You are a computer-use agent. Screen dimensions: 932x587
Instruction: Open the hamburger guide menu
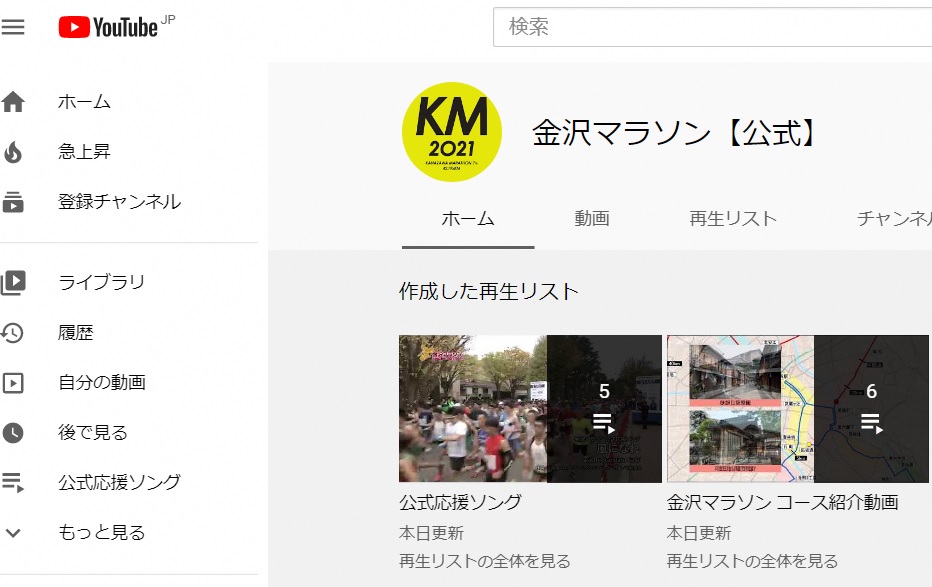click(x=12, y=27)
